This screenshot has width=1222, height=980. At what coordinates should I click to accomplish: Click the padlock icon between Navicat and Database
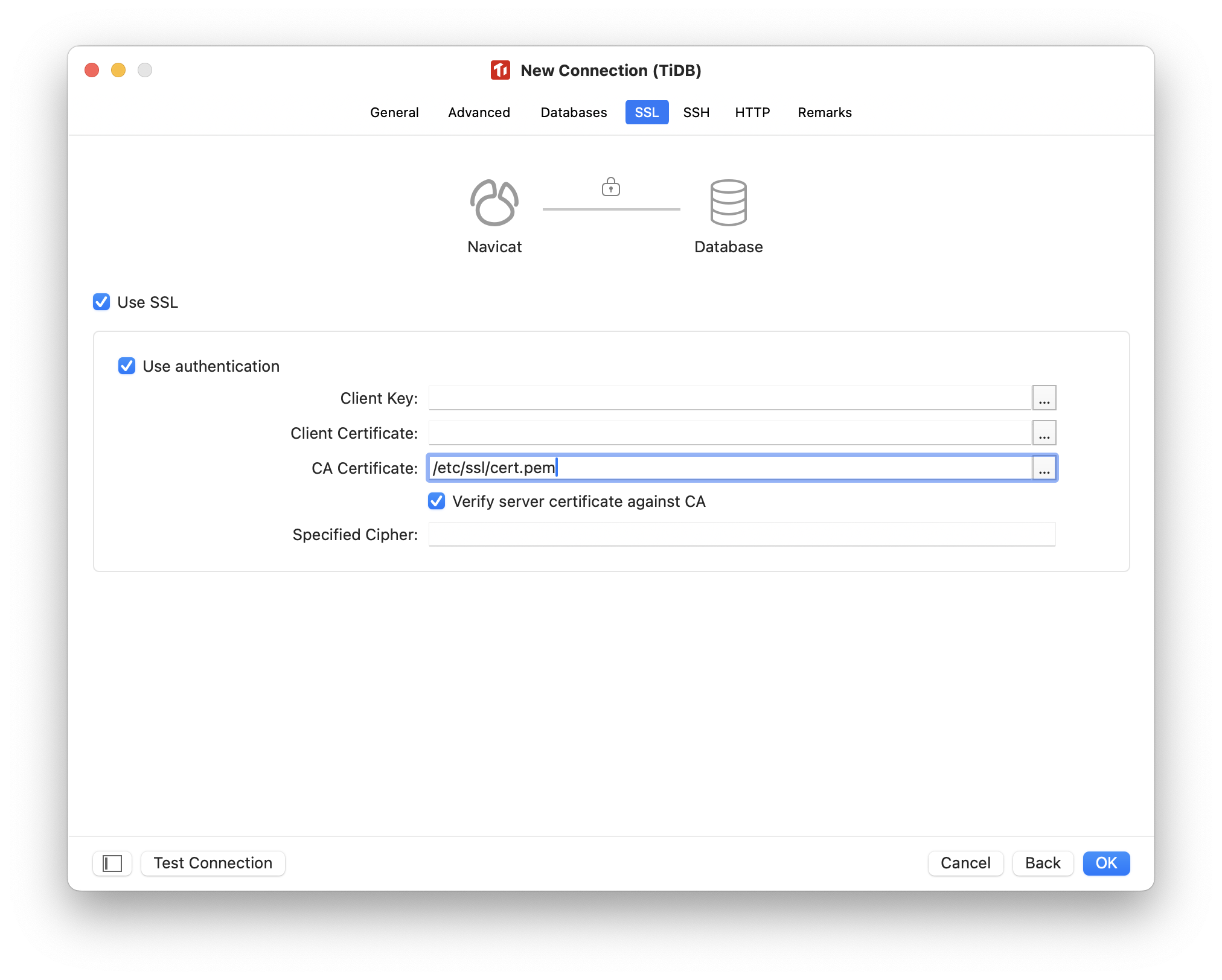click(x=610, y=187)
